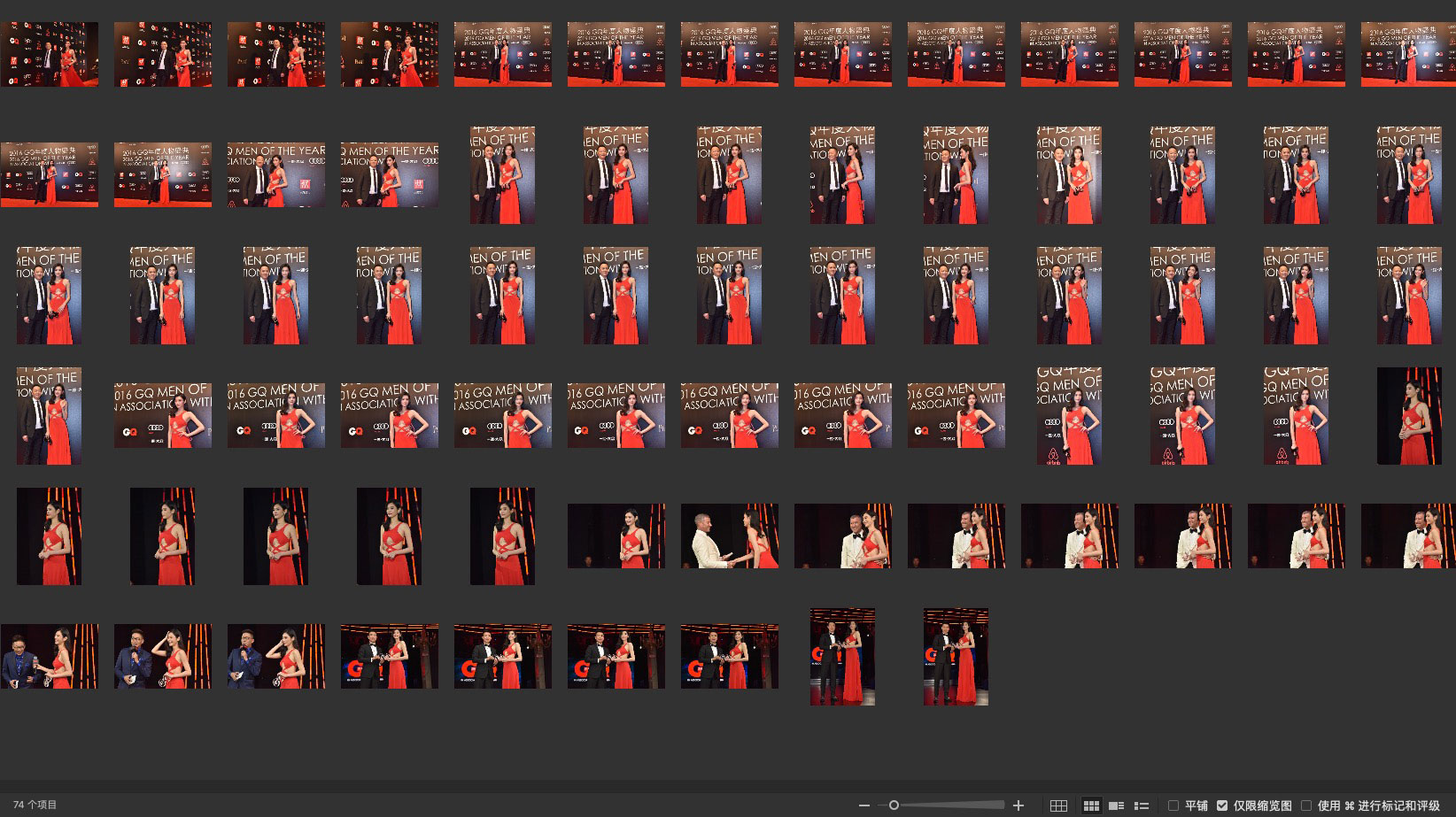The width and height of the screenshot is (1456, 817).
Task: Switch to details view icon
Action: (1117, 805)
